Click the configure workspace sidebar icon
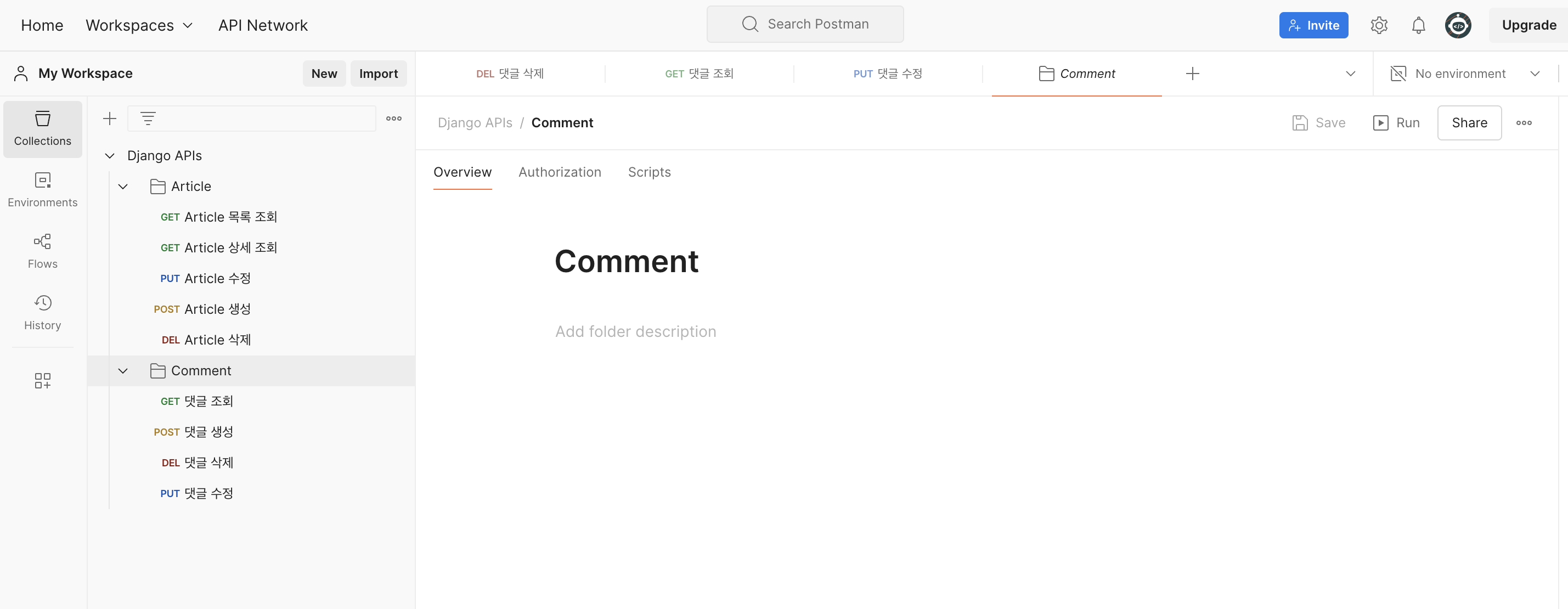The image size is (1568, 609). tap(43, 381)
